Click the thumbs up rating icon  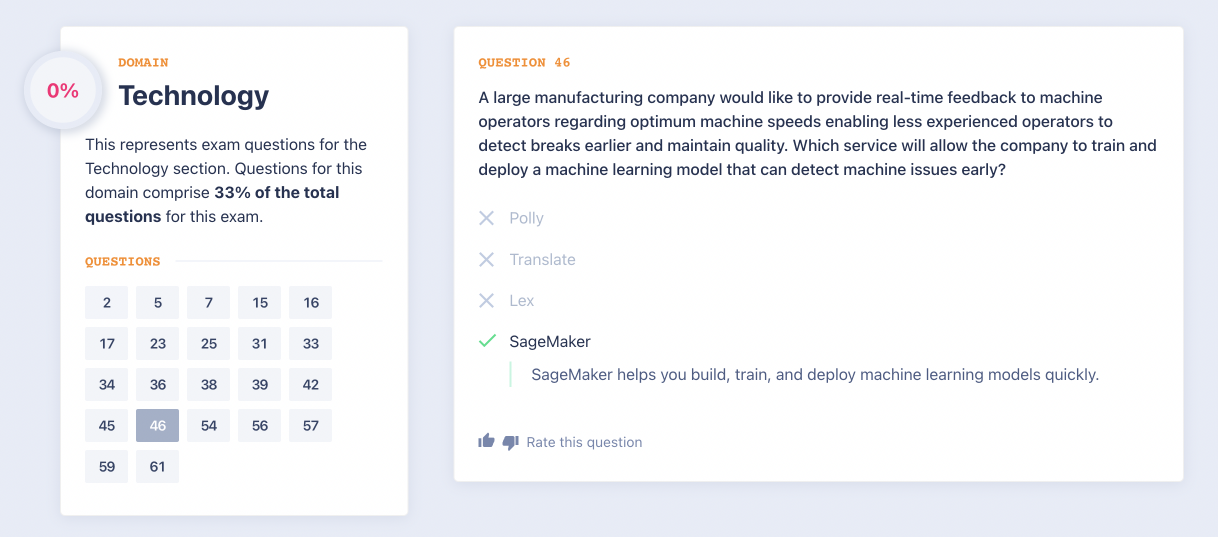click(487, 441)
